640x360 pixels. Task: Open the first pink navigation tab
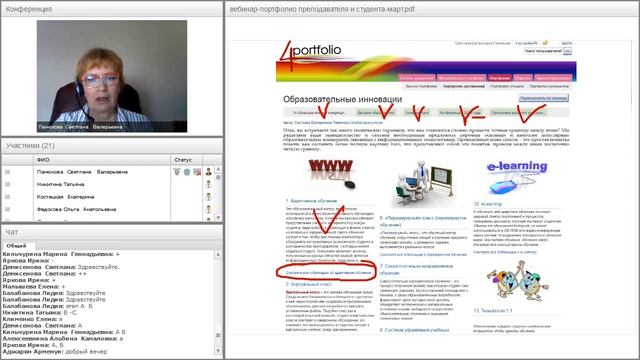coord(417,78)
